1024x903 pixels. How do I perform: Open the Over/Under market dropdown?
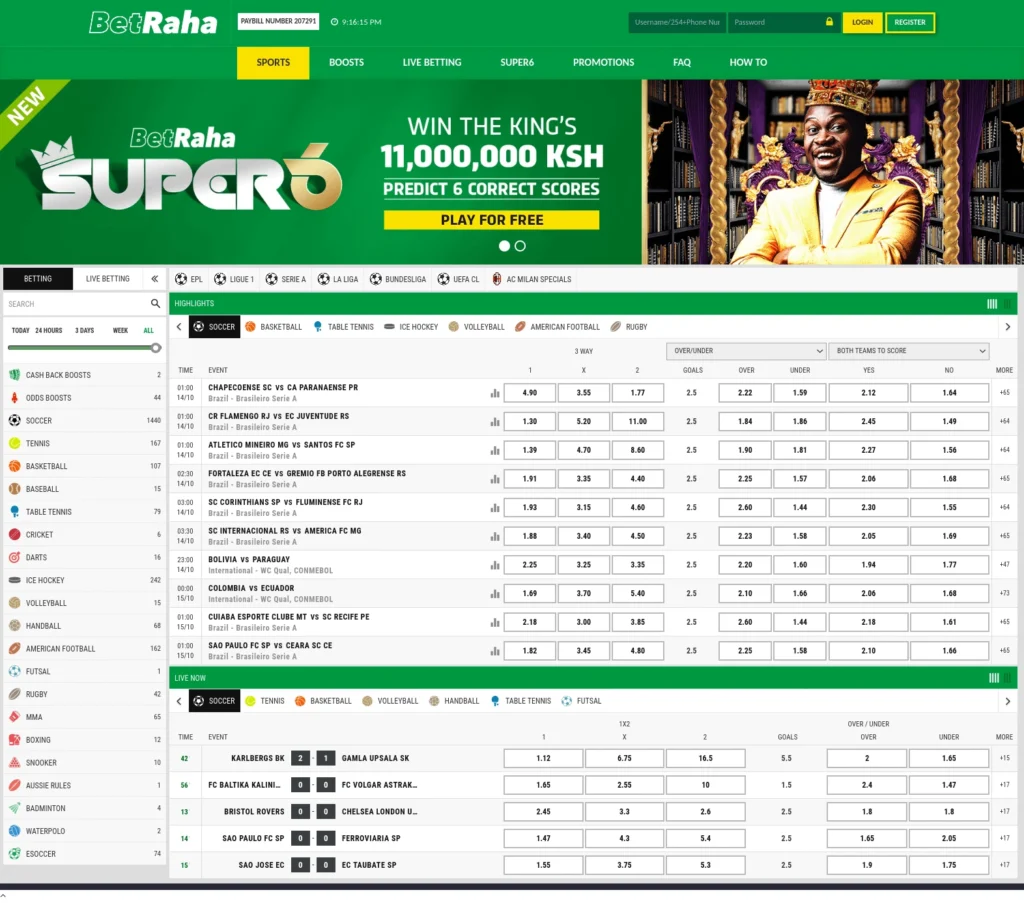[746, 351]
